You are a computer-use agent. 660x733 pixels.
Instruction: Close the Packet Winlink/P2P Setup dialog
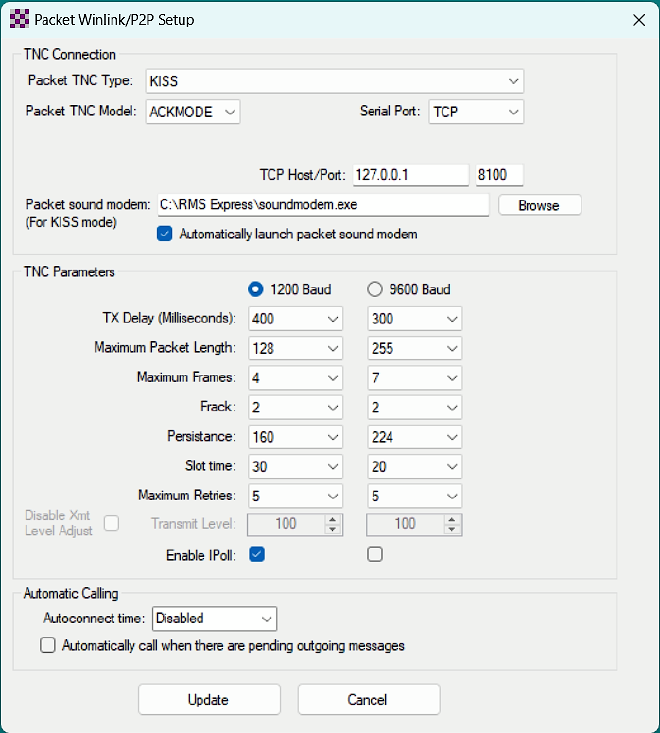click(638, 20)
